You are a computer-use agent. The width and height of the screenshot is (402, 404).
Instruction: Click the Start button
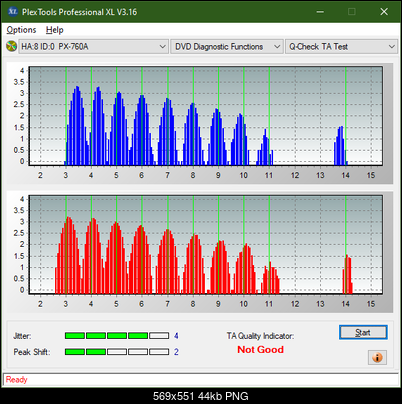(x=363, y=332)
